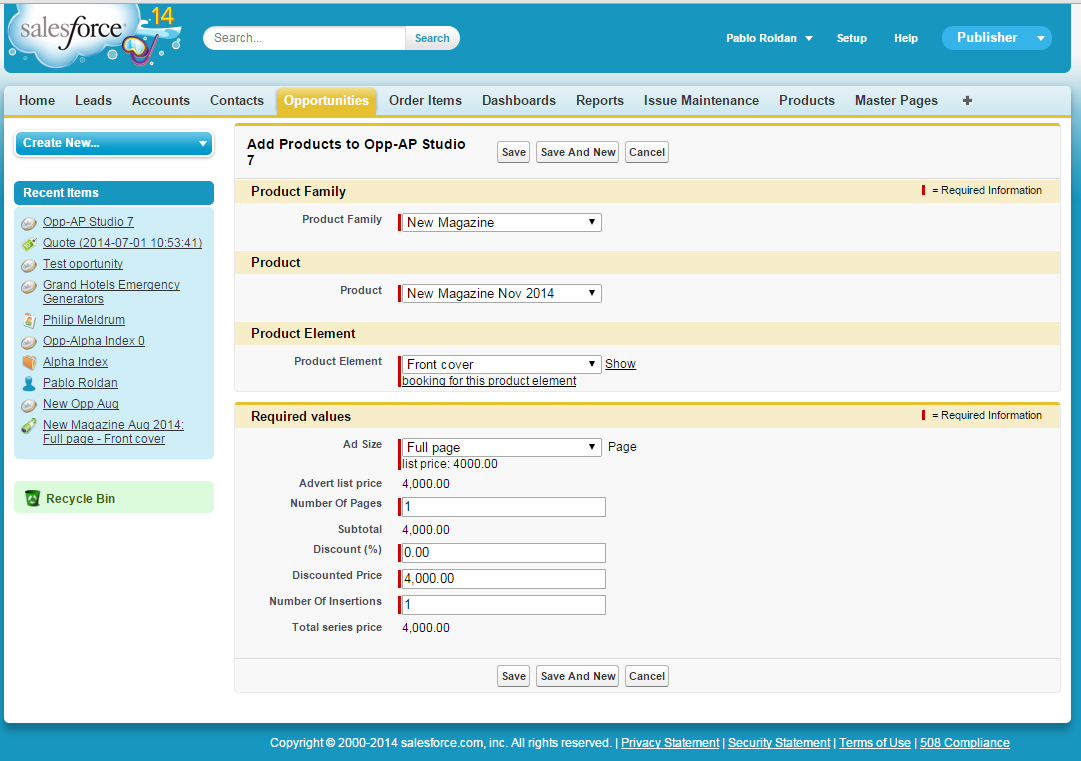1081x761 pixels.
Task: Click icon beside Test oportunity
Action: pyautogui.click(x=28, y=265)
